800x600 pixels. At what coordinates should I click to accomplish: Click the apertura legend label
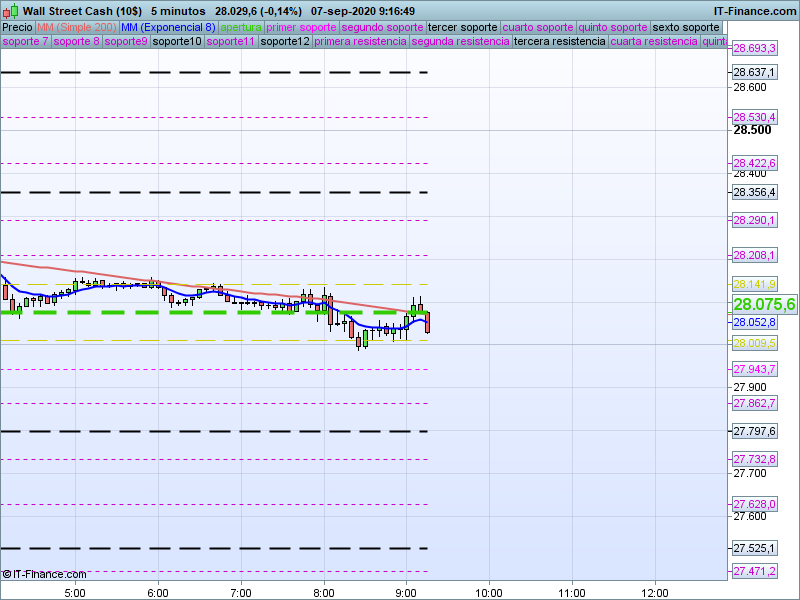(x=241, y=28)
